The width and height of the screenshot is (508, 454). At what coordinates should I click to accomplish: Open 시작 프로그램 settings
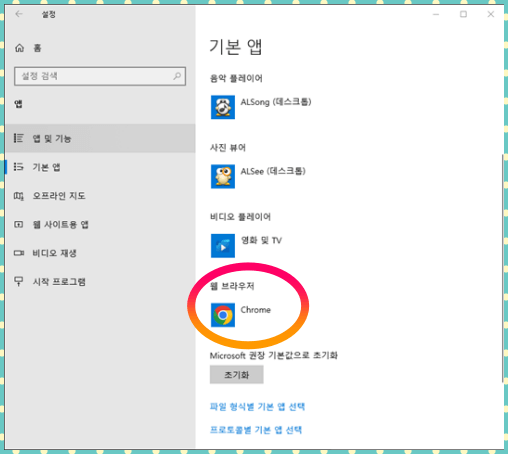tap(100, 282)
